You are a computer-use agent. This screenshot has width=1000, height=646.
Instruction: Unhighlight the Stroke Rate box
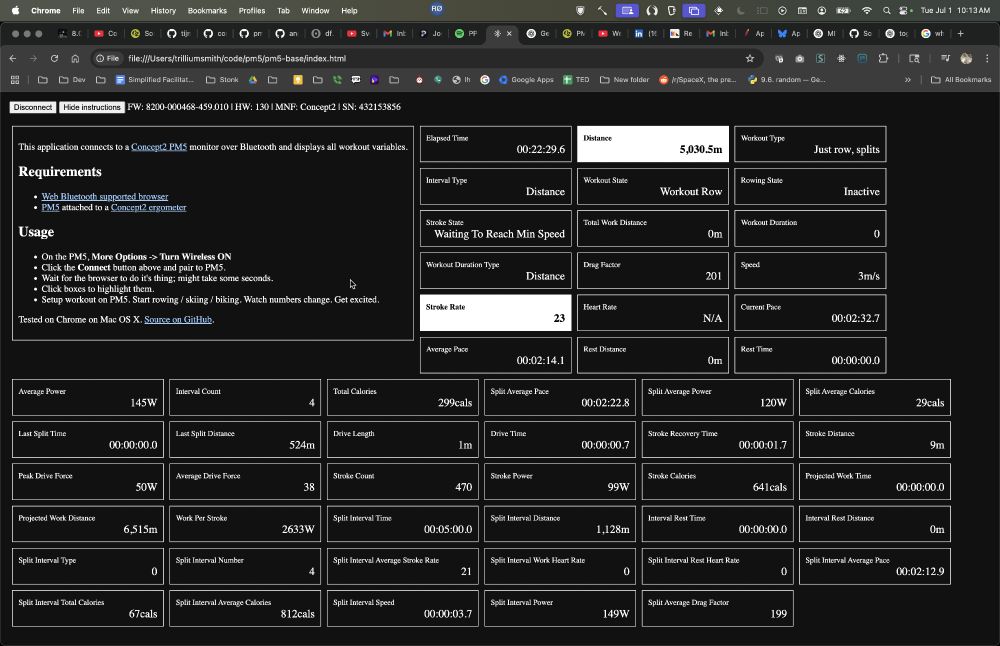coord(496,312)
